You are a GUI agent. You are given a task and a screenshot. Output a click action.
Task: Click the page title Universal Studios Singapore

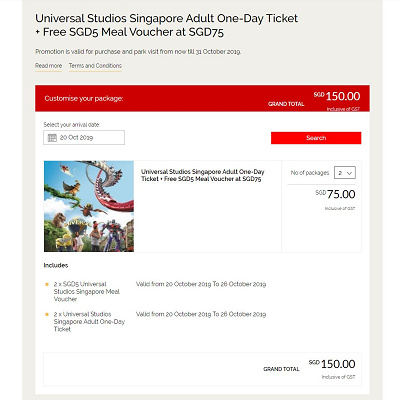click(166, 25)
